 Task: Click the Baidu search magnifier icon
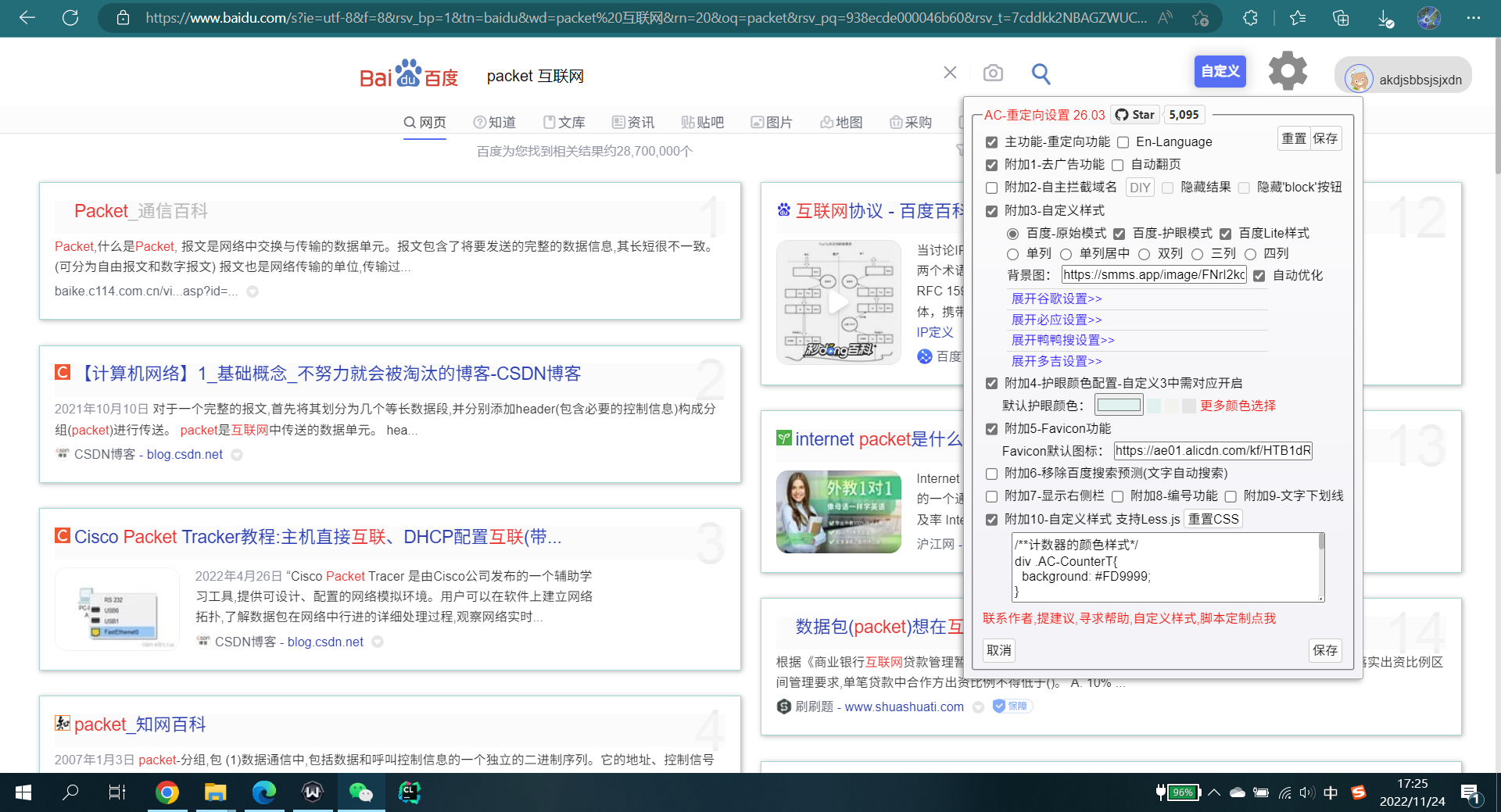(1041, 73)
